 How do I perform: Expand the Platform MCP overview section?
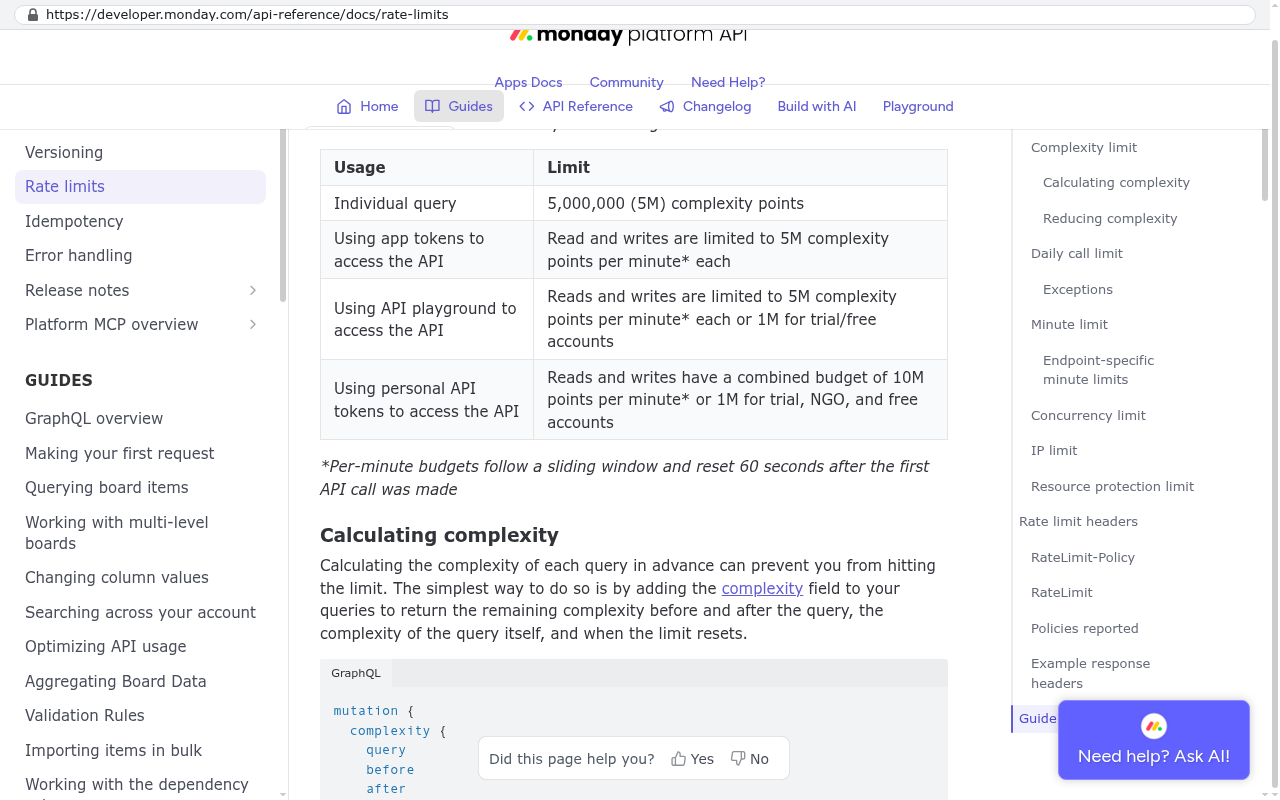click(253, 324)
